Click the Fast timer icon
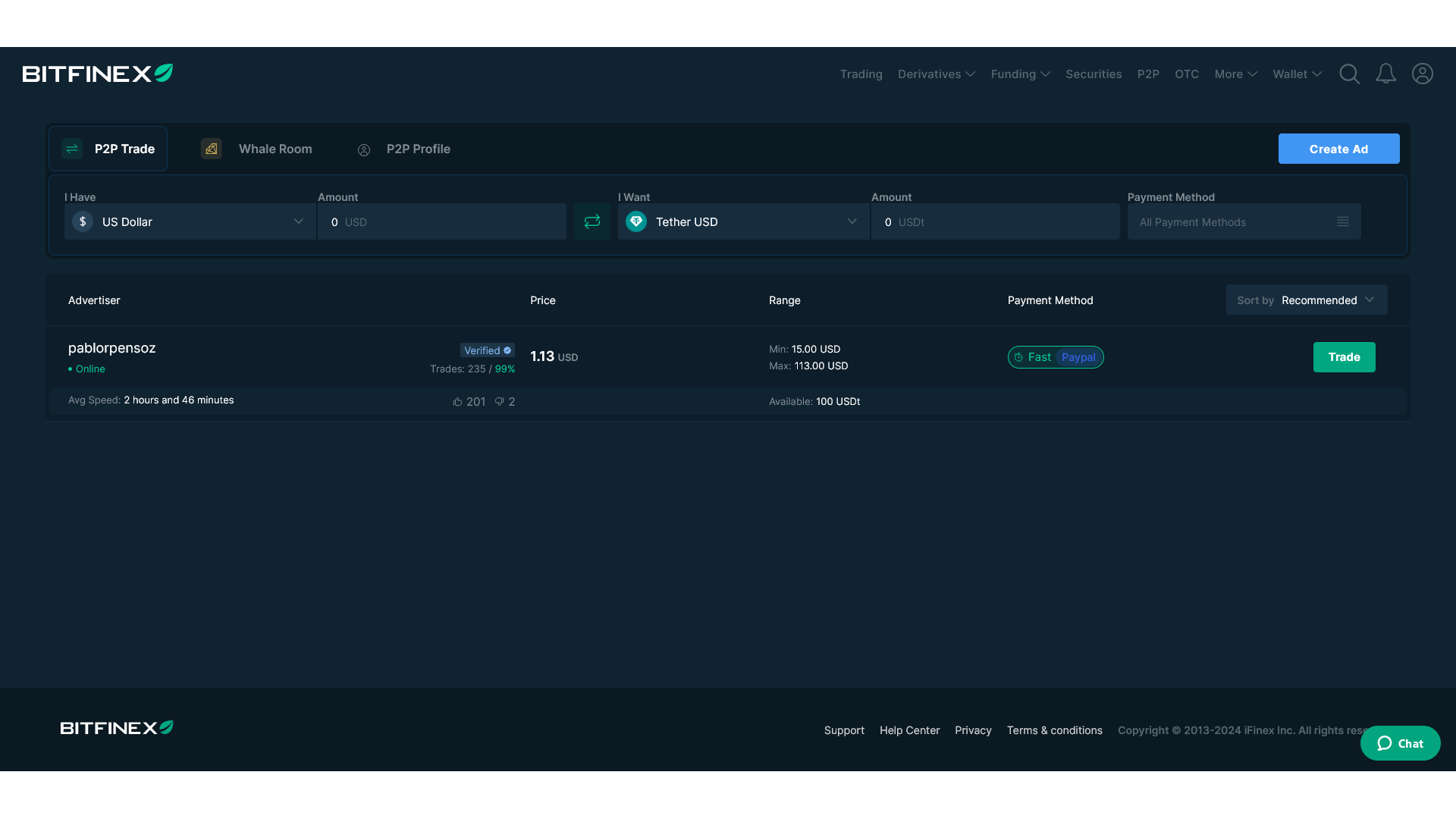Viewport: 1456px width, 819px height. (1018, 357)
